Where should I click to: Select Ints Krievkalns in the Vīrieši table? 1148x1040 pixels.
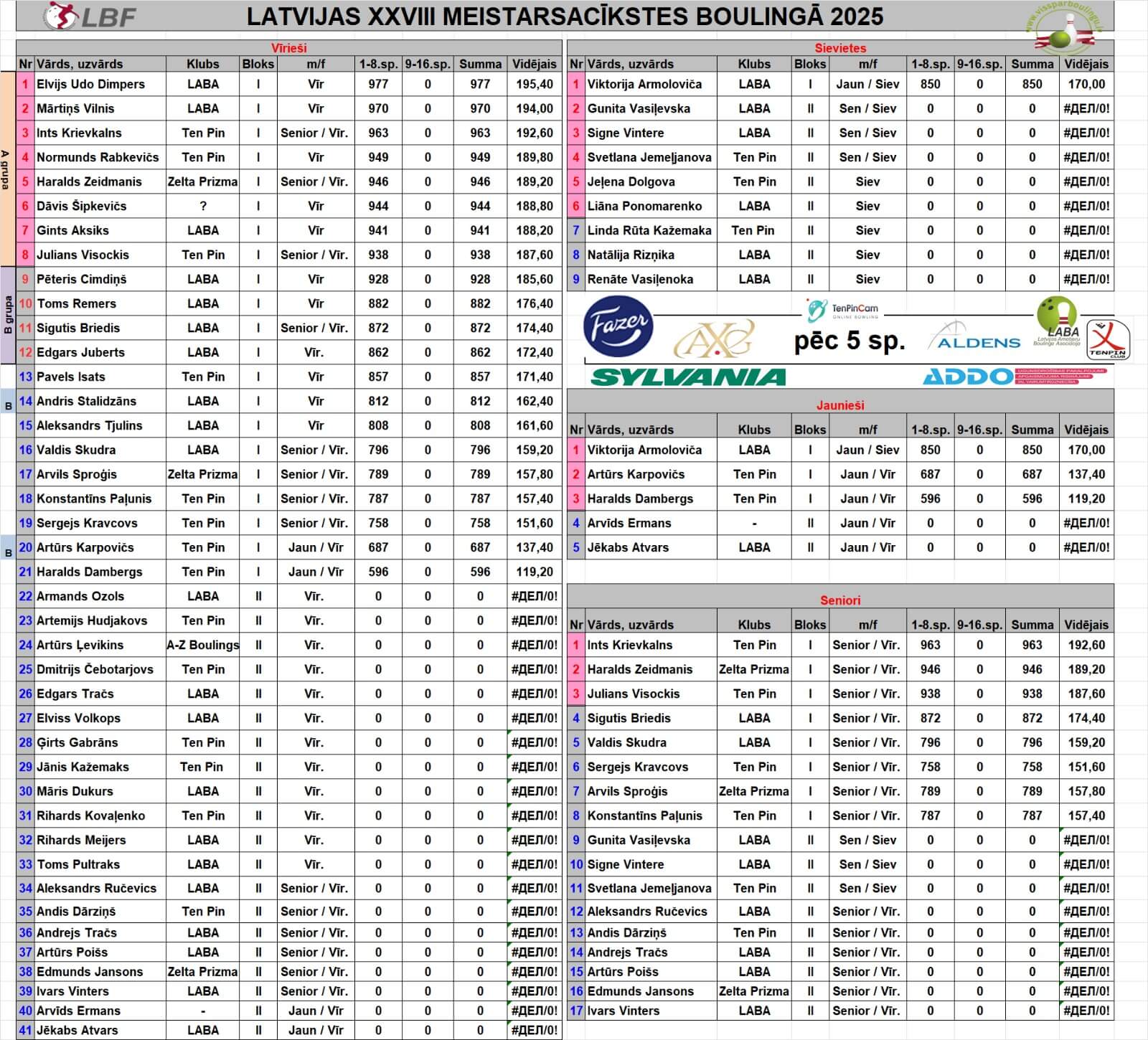click(x=100, y=133)
